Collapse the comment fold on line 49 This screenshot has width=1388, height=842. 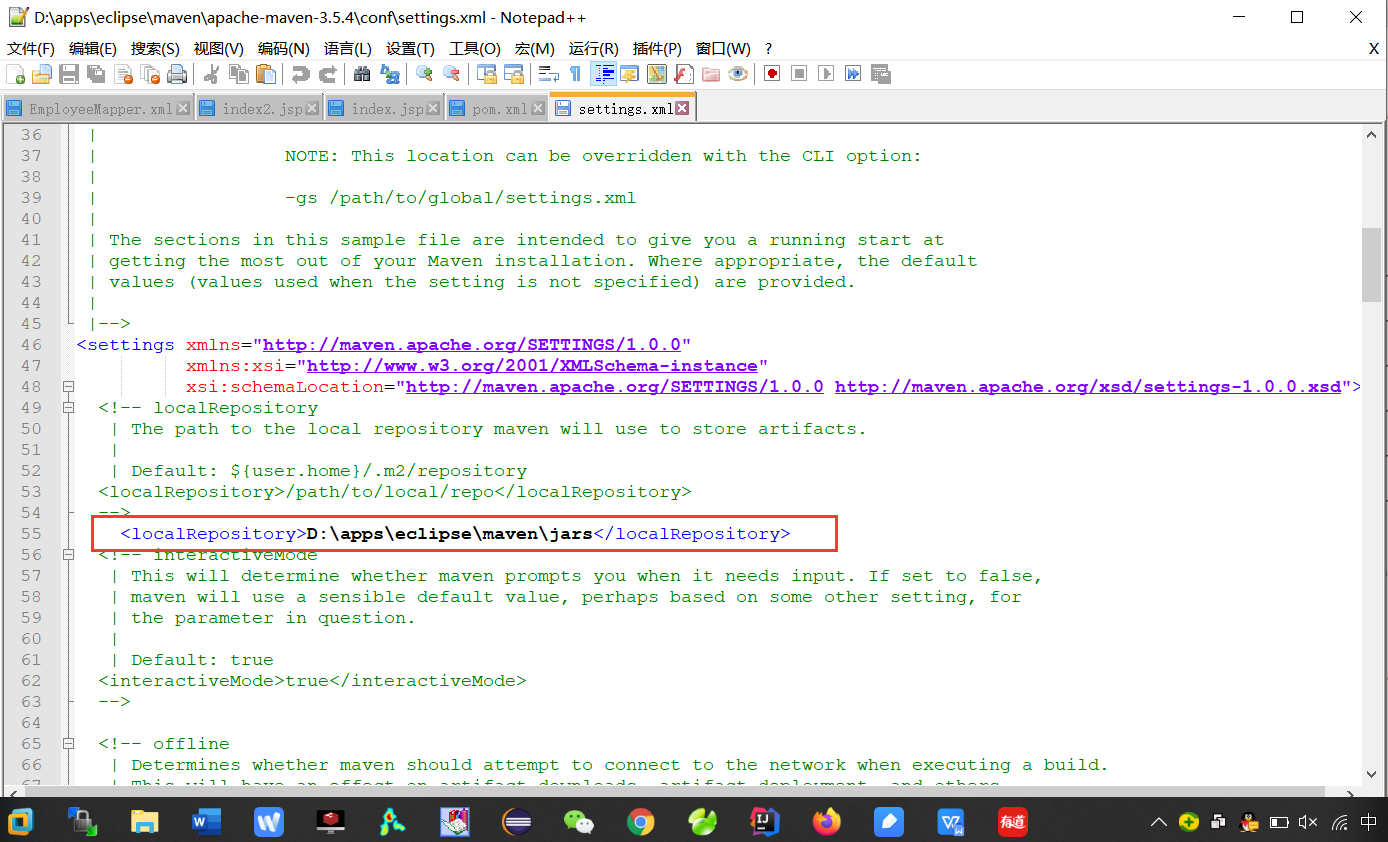[68, 408]
